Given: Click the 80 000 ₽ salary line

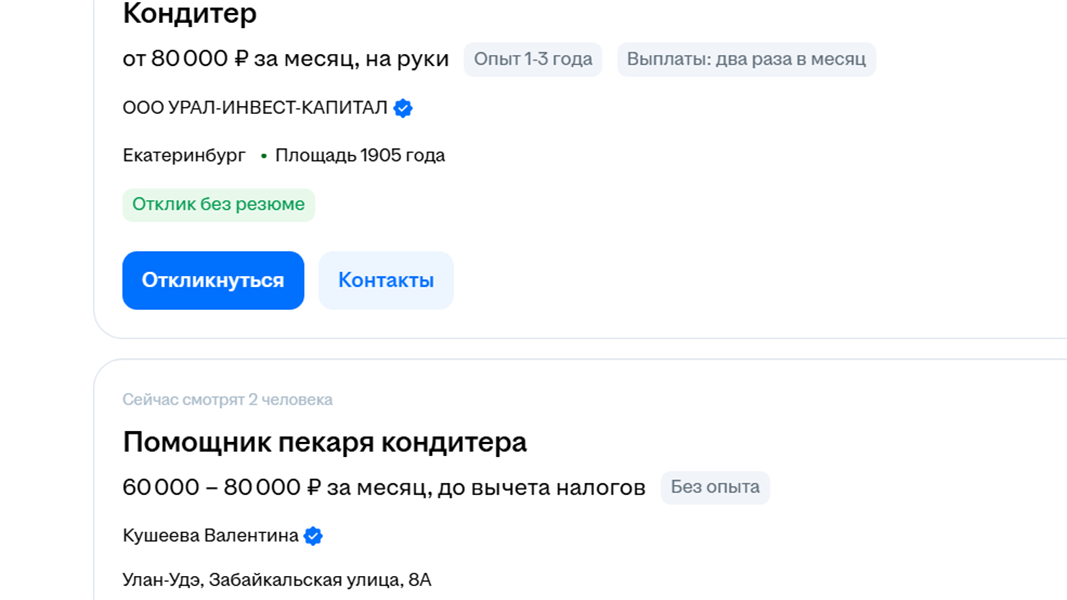Looking at the screenshot, I should (x=285, y=59).
